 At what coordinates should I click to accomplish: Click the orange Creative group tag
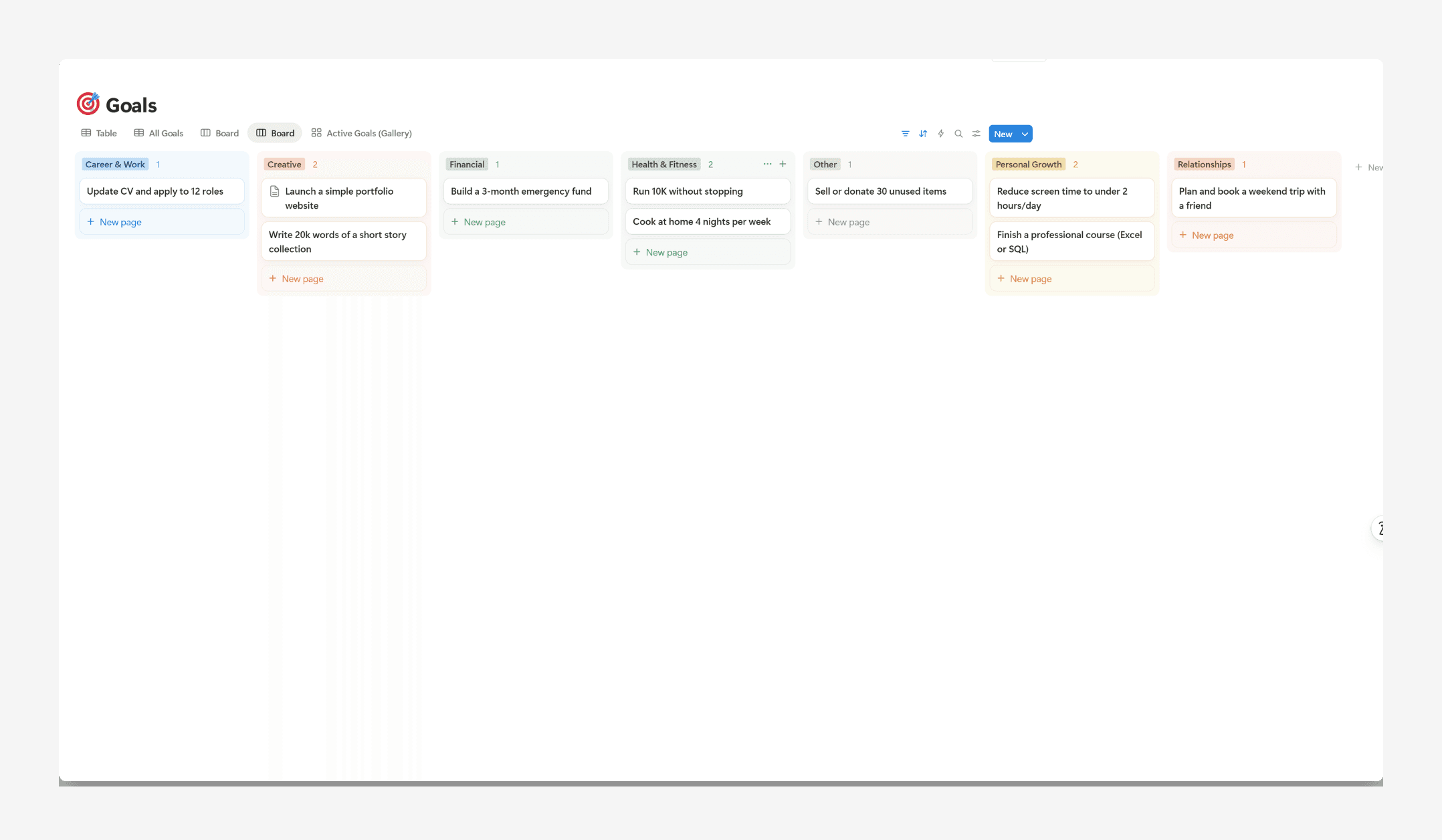tap(284, 165)
